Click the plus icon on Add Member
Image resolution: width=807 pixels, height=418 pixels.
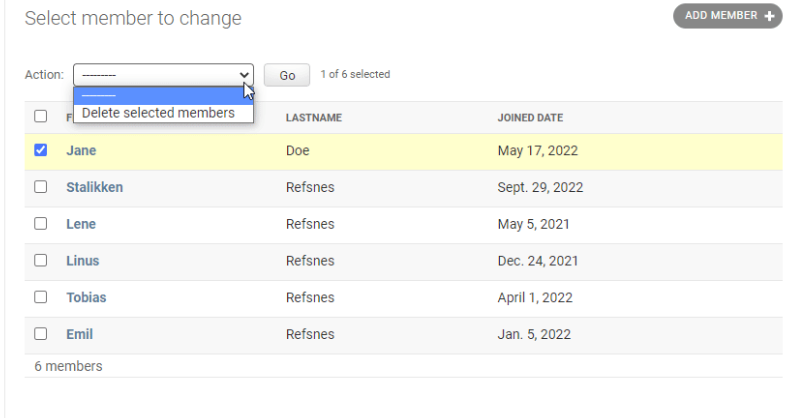click(769, 16)
